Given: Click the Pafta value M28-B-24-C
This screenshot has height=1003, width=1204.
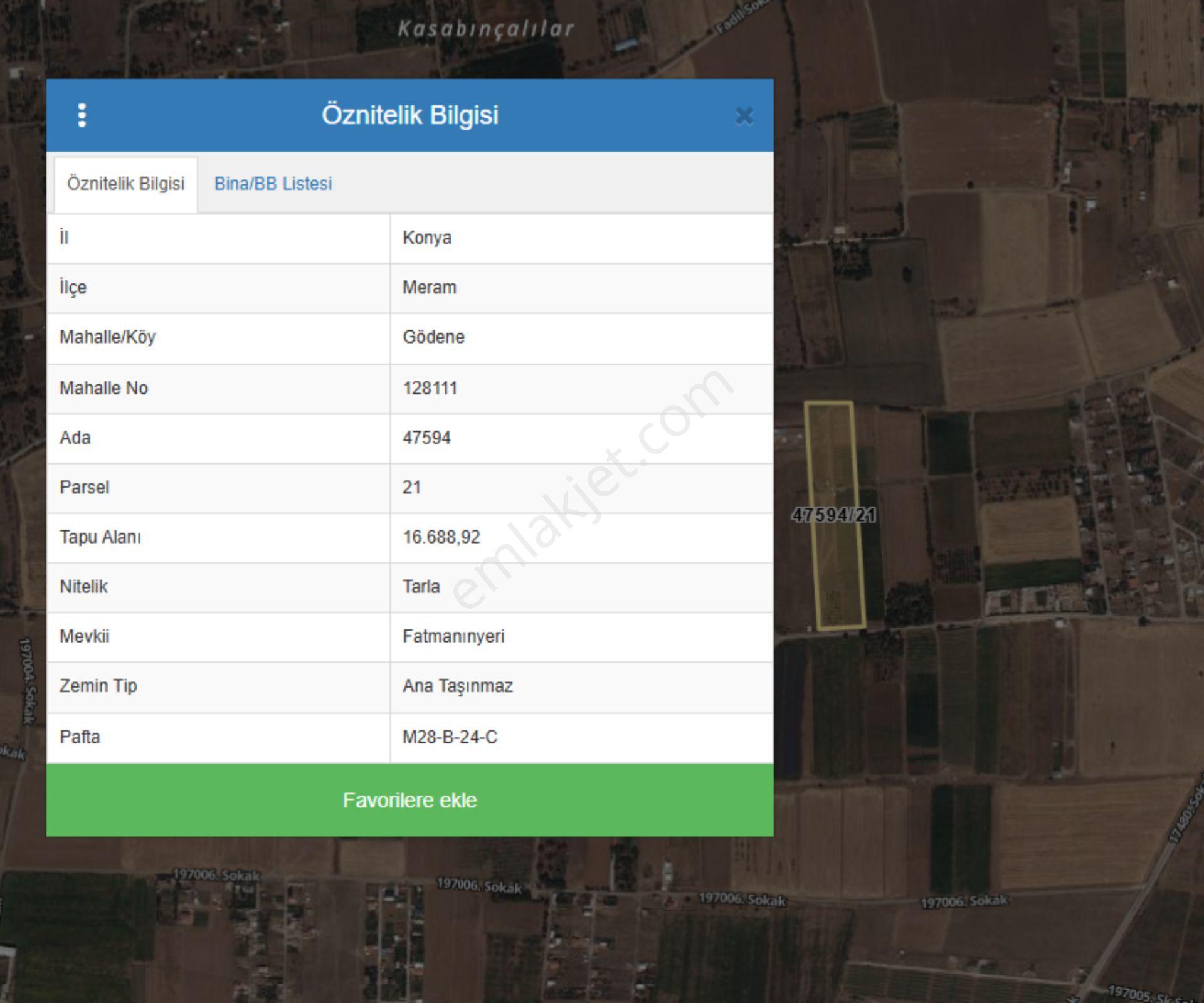Looking at the screenshot, I should point(450,737).
